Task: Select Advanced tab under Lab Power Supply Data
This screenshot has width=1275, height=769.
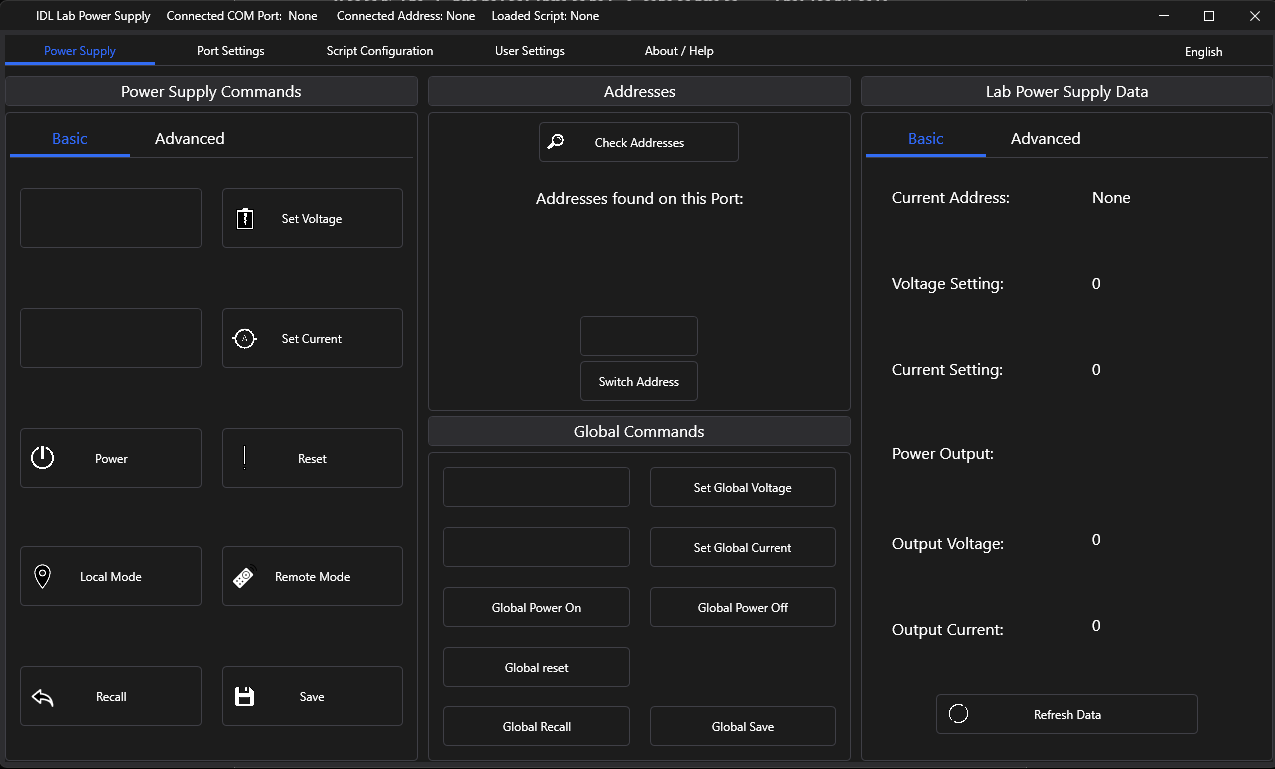Action: (1045, 139)
